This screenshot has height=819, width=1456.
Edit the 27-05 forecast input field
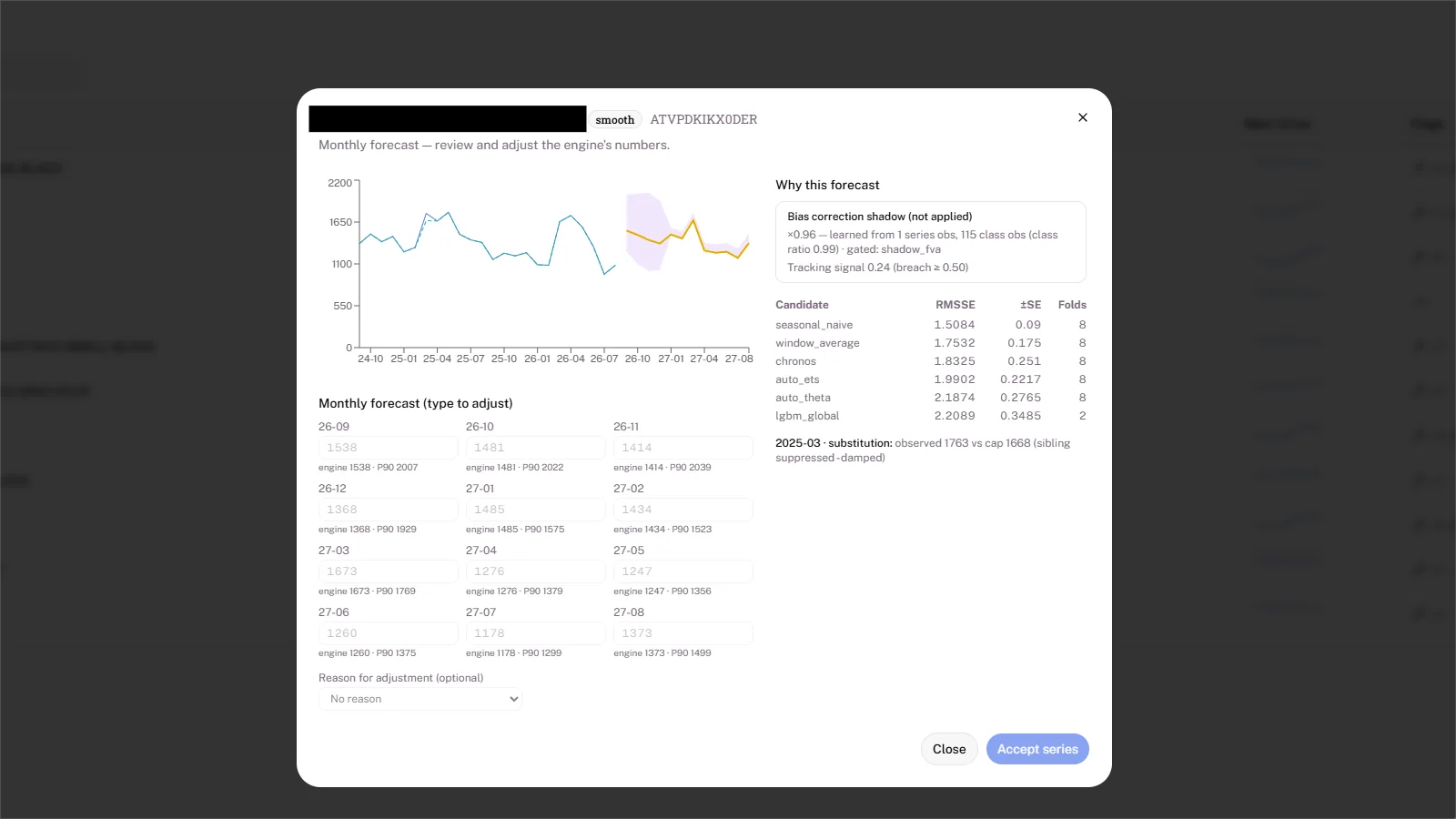click(683, 571)
